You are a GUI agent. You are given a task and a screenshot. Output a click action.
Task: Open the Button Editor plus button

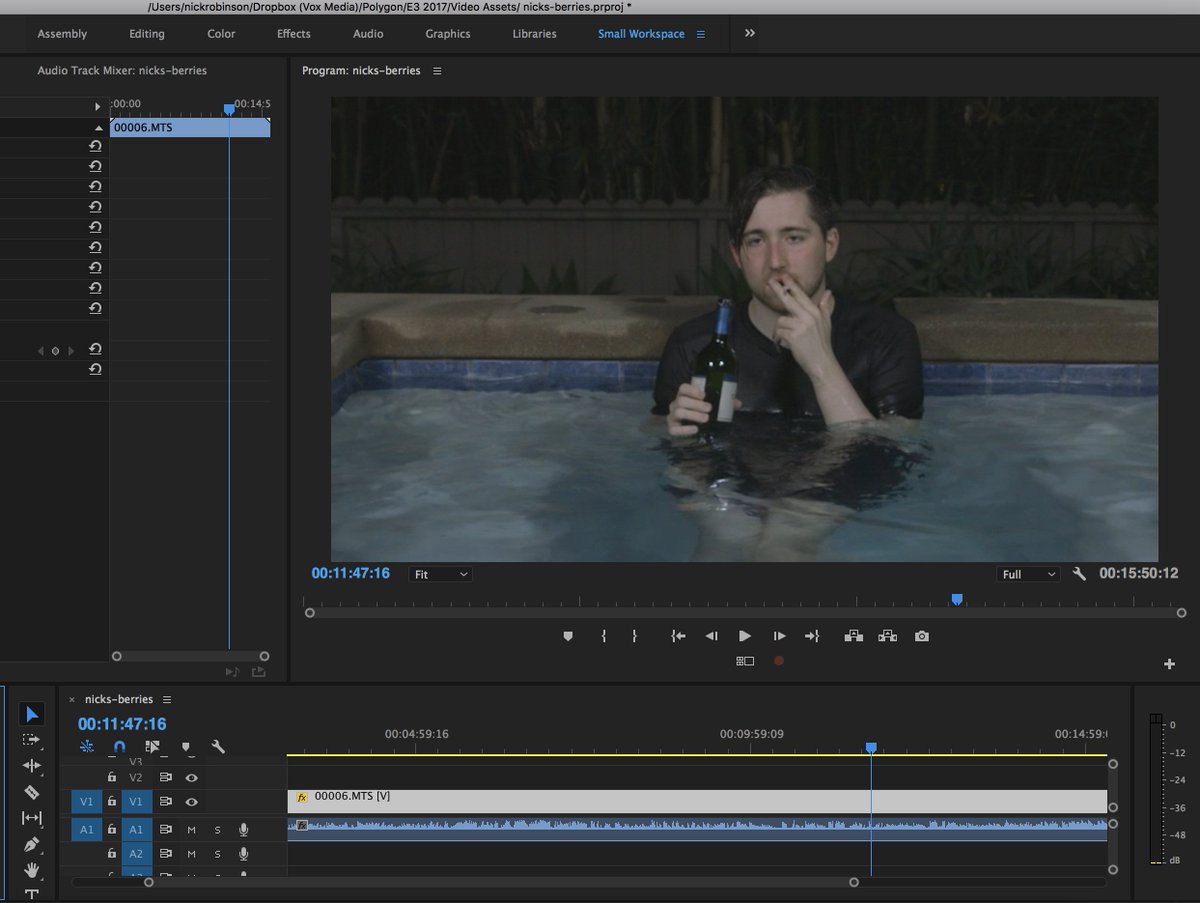point(1169,664)
